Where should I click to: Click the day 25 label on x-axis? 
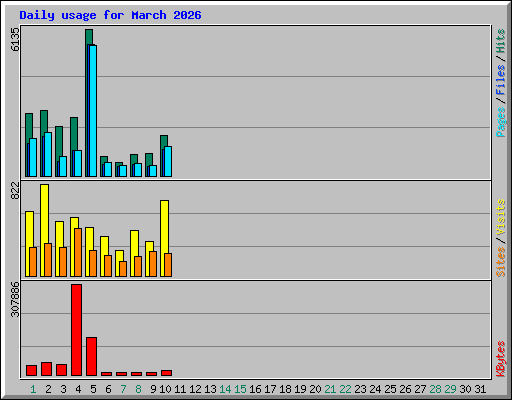pyautogui.click(x=390, y=389)
